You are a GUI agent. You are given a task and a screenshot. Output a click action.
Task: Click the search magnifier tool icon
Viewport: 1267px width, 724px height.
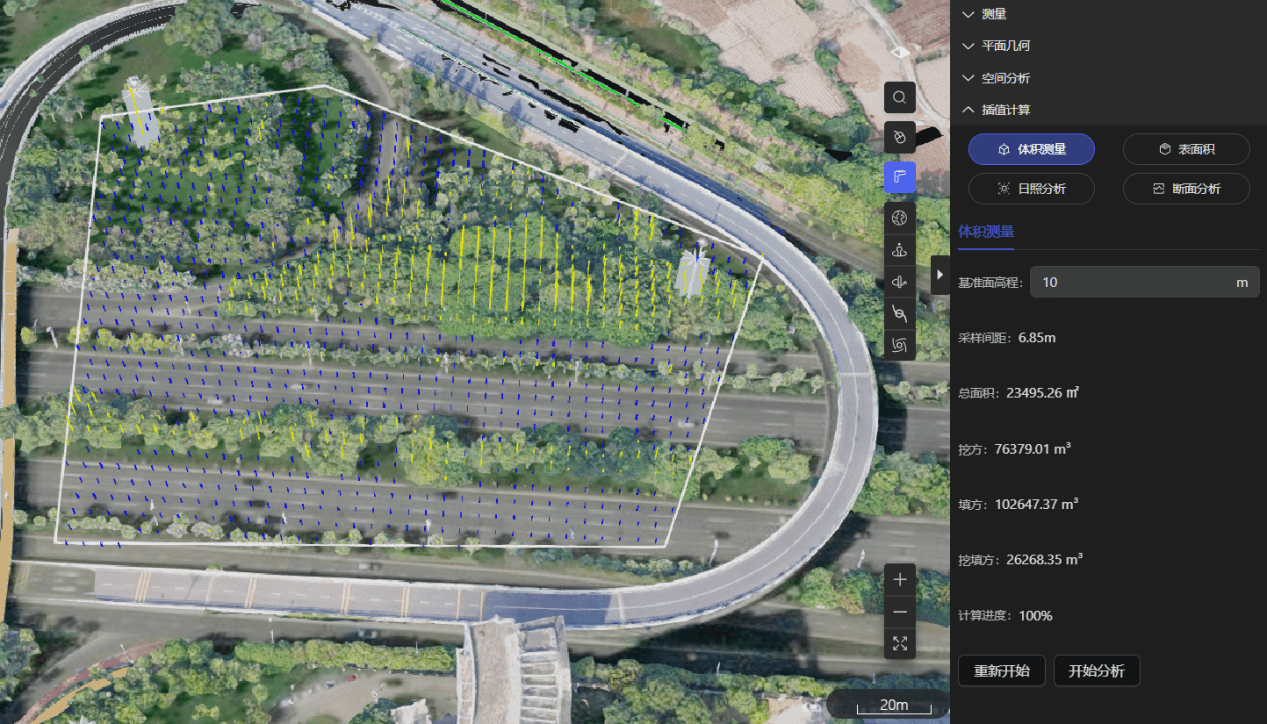coord(900,97)
